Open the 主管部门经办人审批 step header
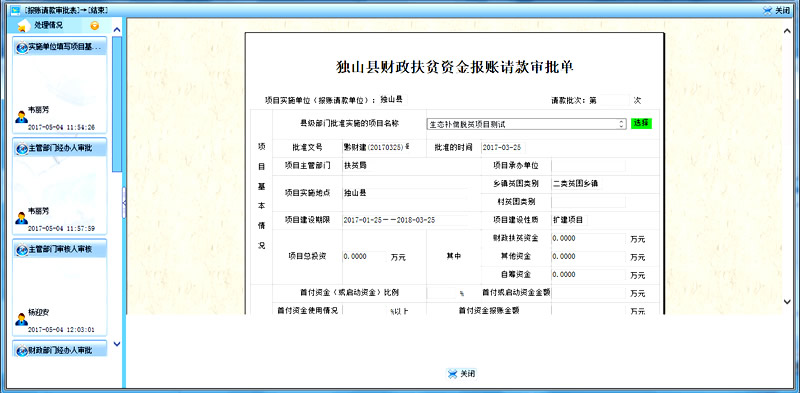 tap(60, 149)
